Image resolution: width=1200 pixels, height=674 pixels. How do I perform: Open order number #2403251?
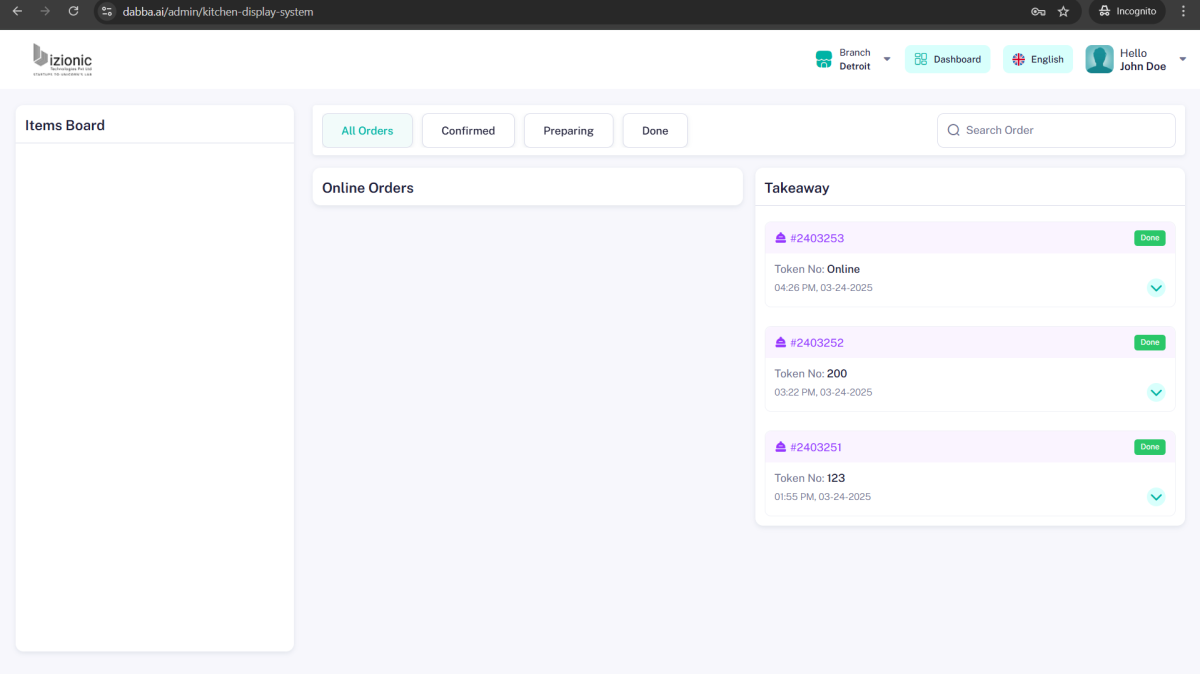click(x=817, y=447)
